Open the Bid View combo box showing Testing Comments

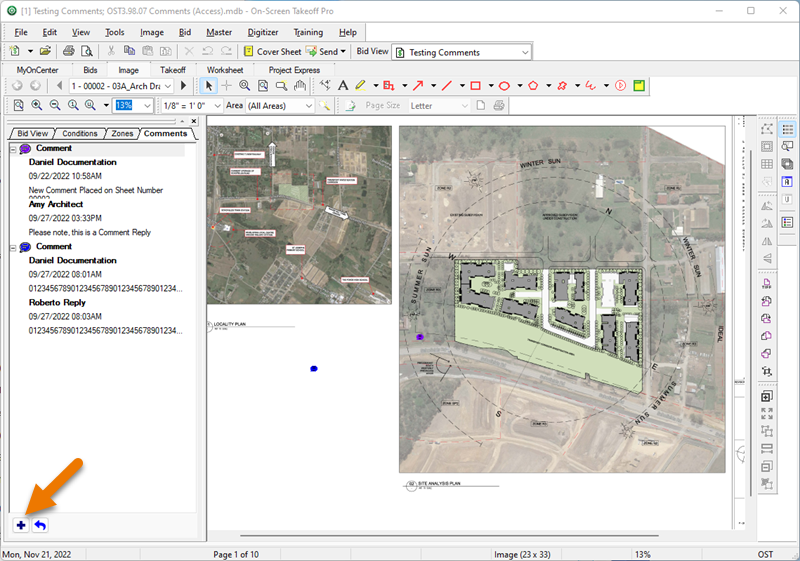462,52
